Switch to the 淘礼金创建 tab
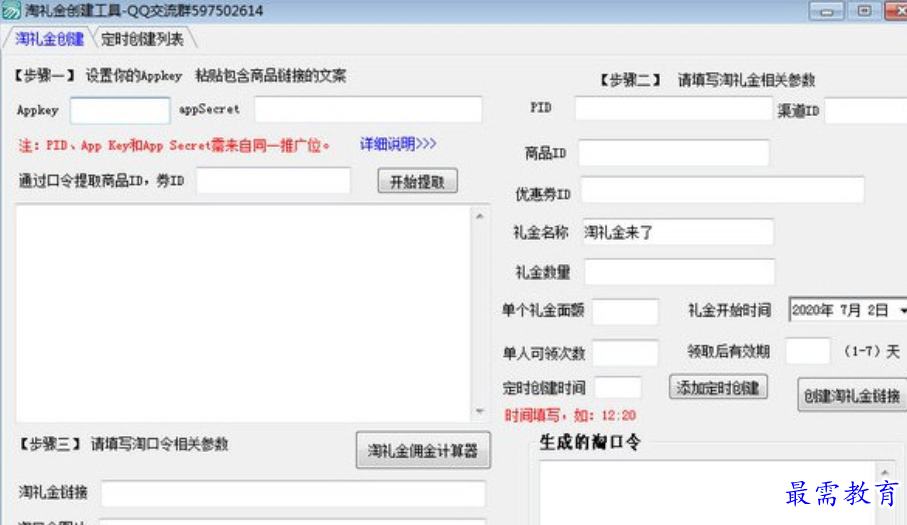 point(49,39)
